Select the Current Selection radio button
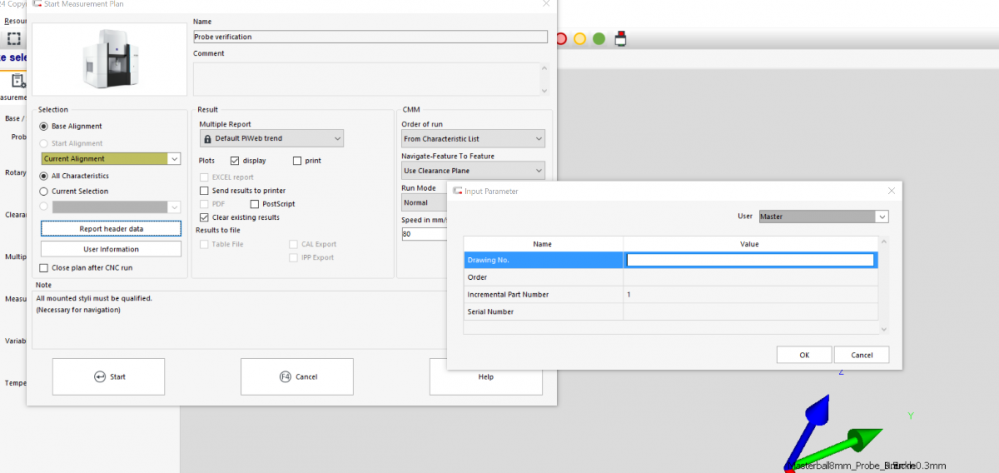999x473 pixels. pos(43,191)
